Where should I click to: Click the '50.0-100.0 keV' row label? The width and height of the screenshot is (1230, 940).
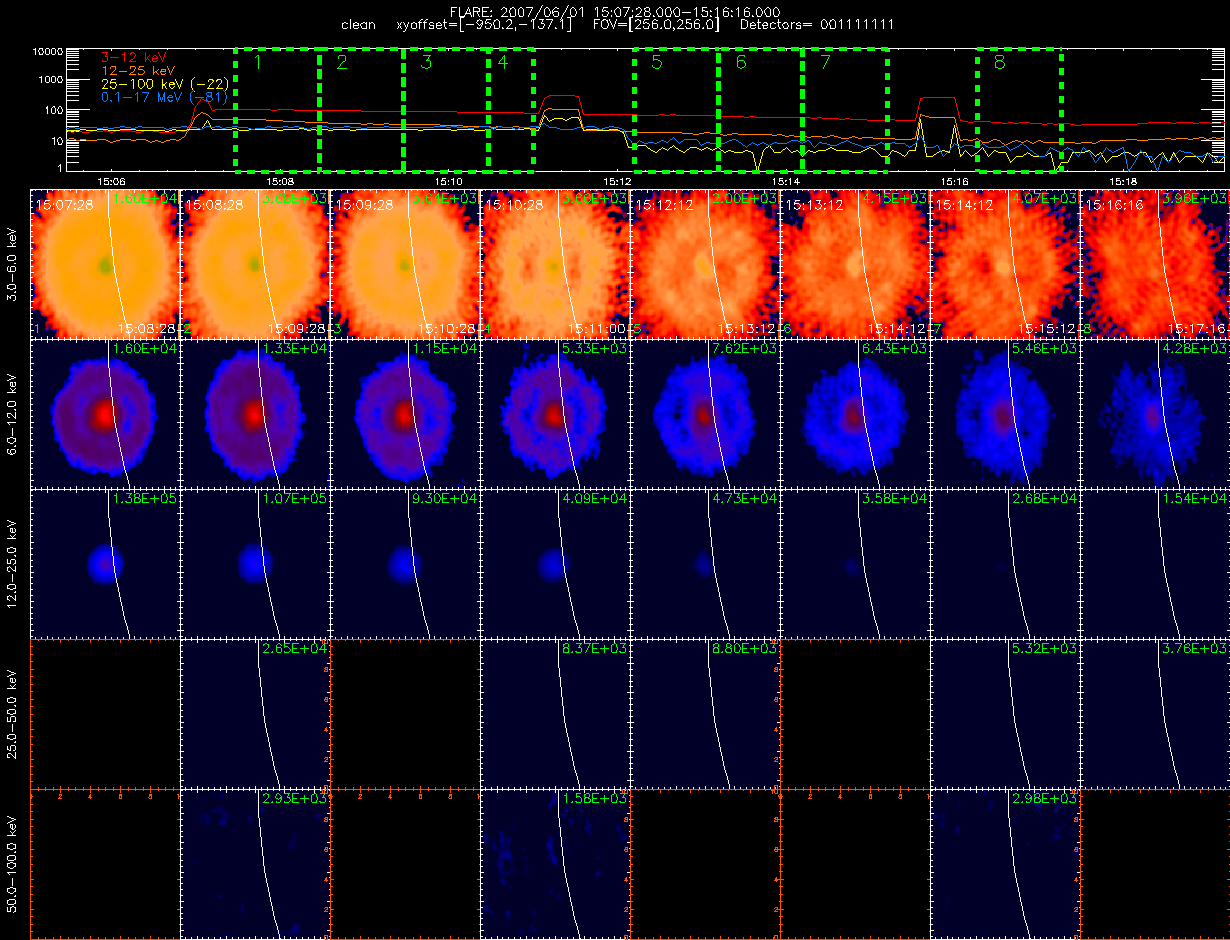pyautogui.click(x=13, y=863)
